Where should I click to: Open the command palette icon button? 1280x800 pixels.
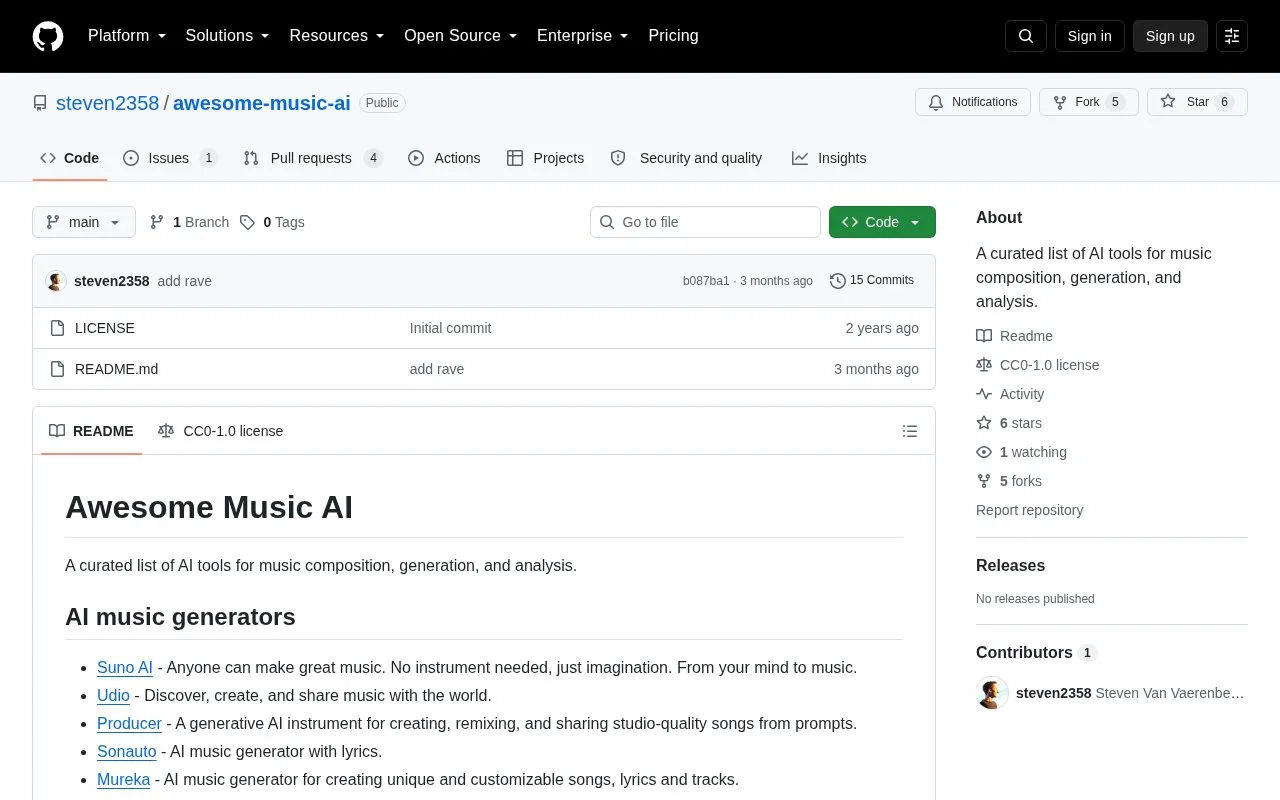[x=1232, y=36]
